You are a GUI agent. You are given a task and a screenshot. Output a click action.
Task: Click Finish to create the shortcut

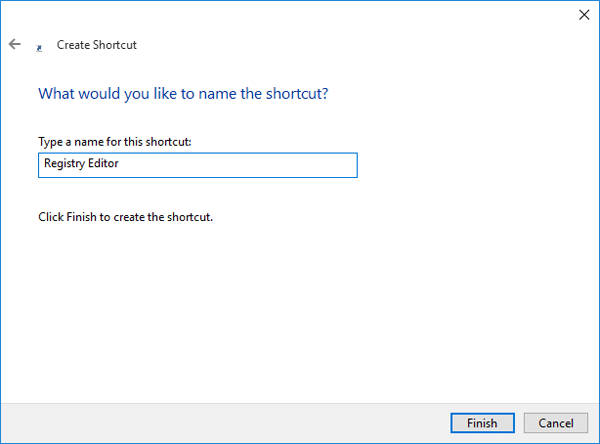coord(482,423)
